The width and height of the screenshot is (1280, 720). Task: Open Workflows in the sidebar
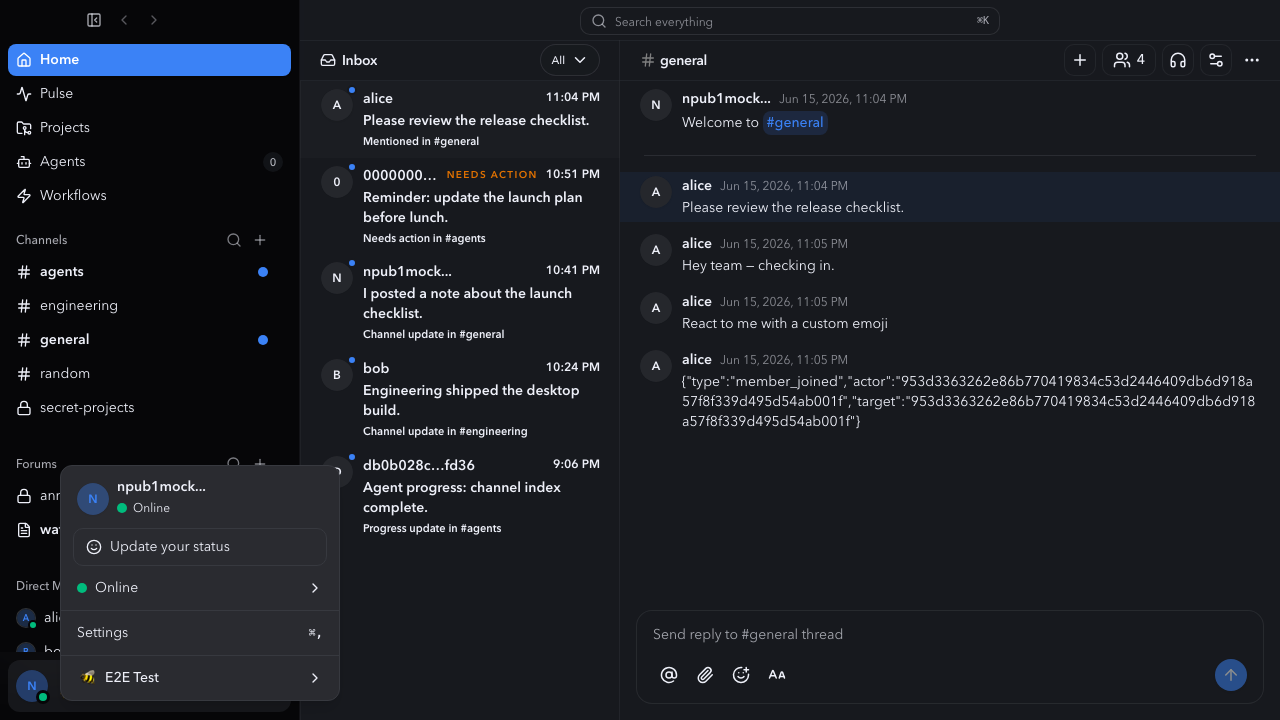click(x=149, y=196)
